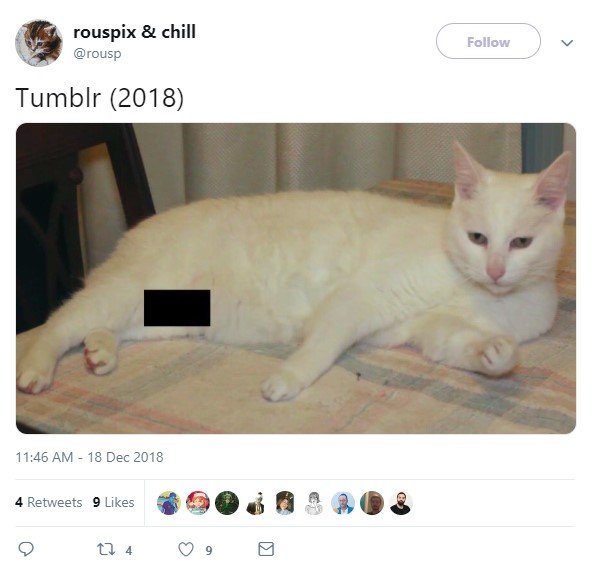Open dark green circular liker avatar

[x=227, y=503]
